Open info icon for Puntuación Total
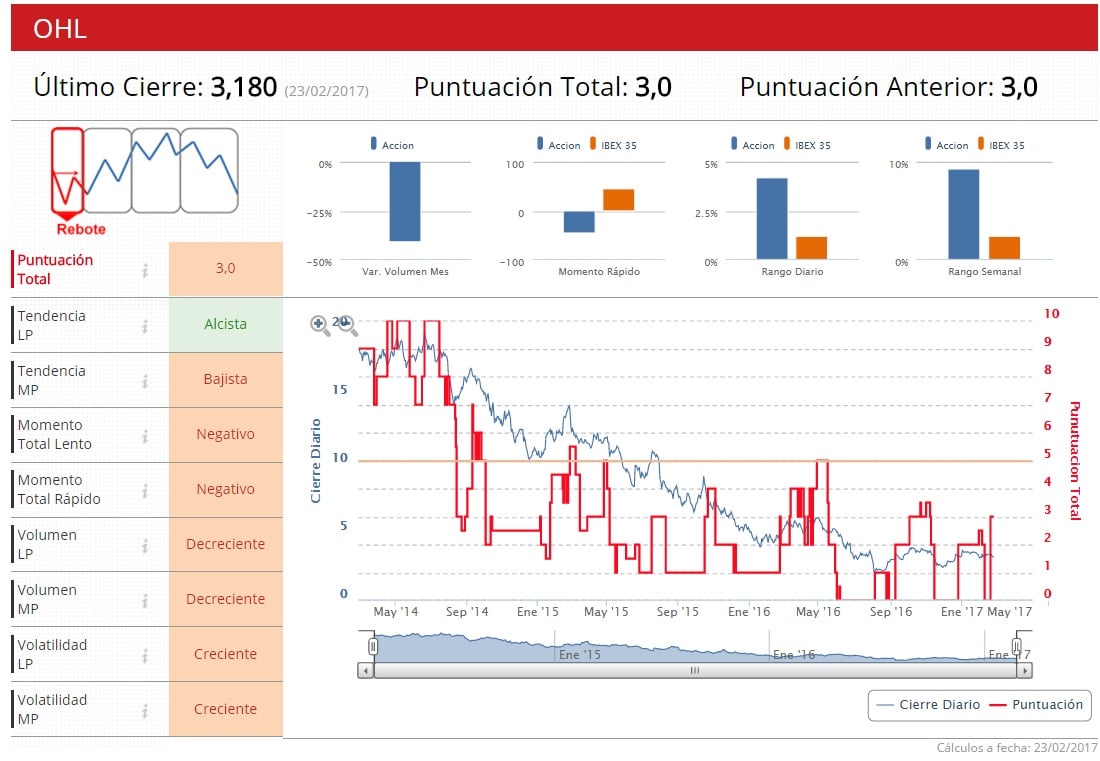Viewport: 1100px width, 761px height. (145, 270)
